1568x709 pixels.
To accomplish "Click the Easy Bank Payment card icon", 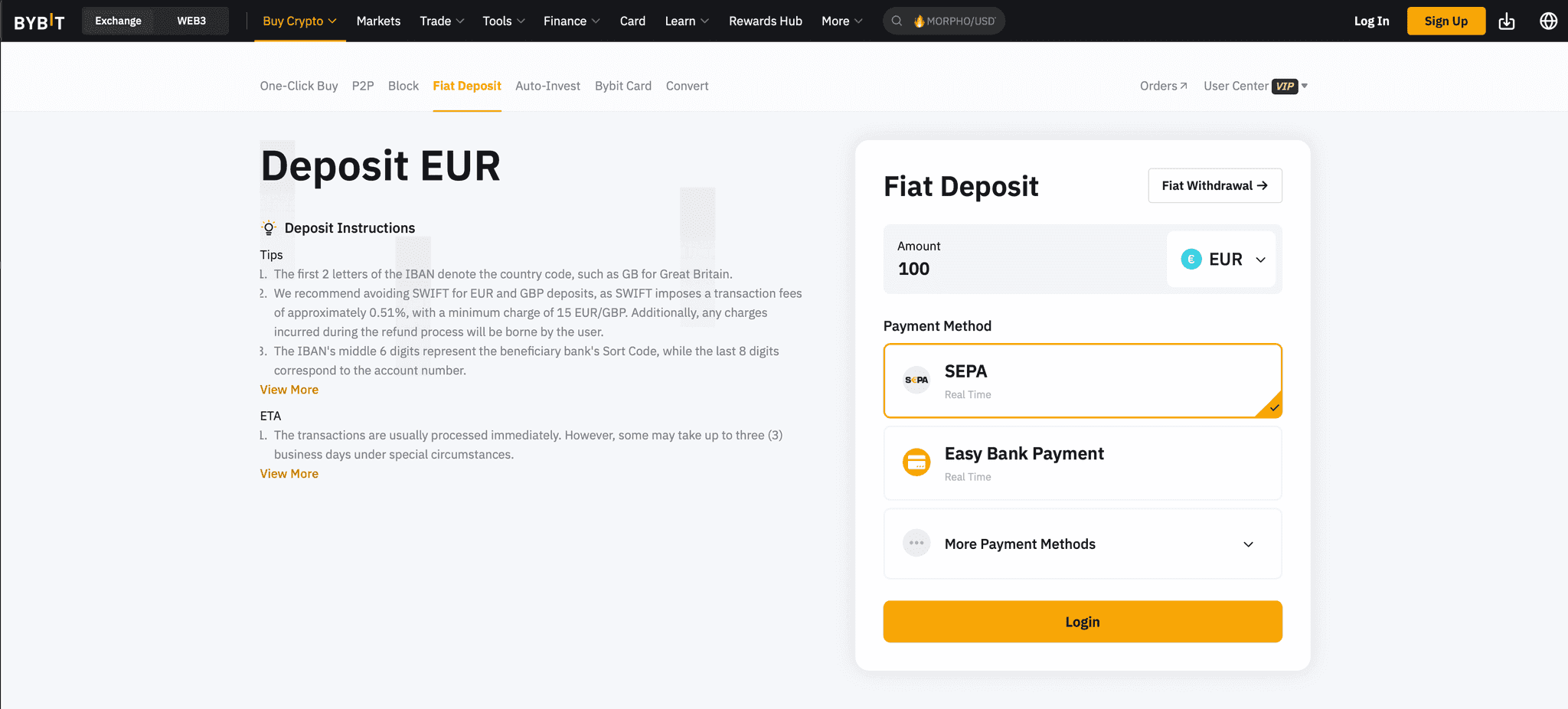I will pos(916,462).
